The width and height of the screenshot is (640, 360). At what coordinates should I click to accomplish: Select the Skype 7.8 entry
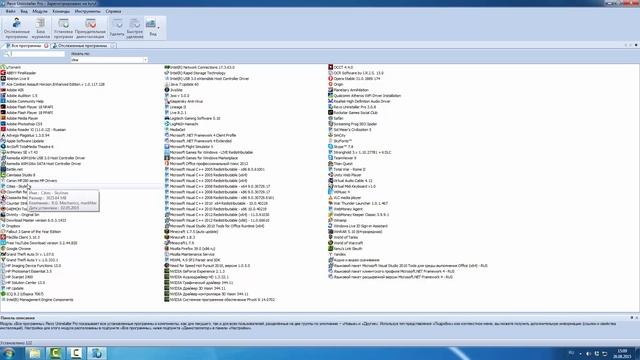[x=341, y=147]
